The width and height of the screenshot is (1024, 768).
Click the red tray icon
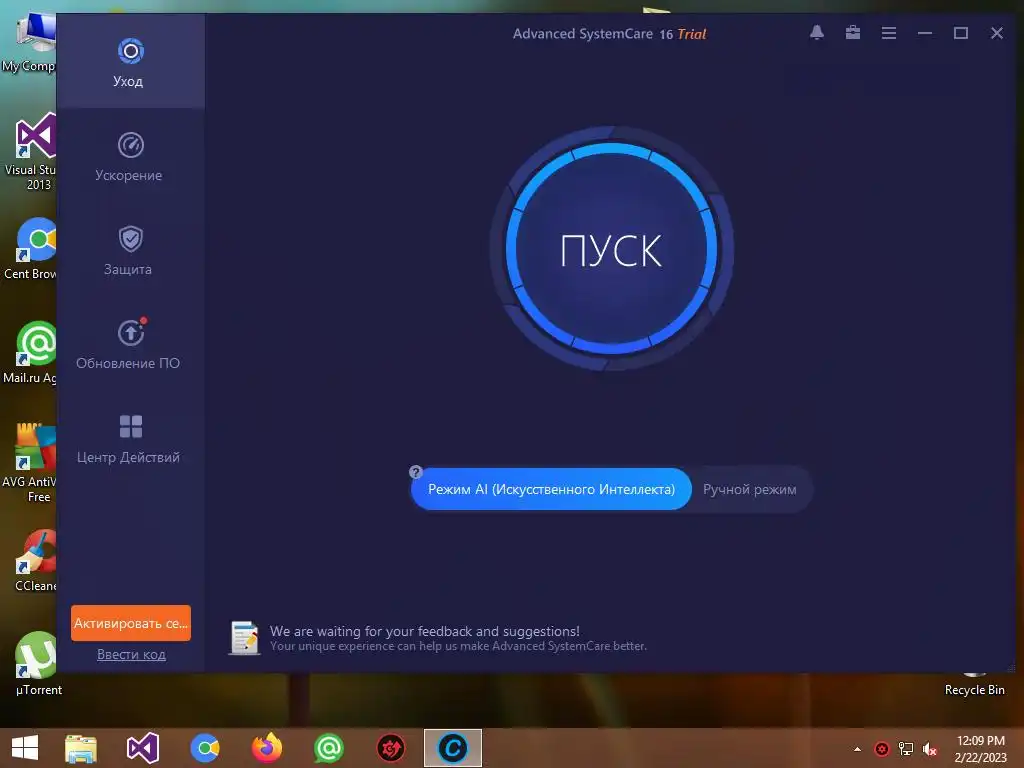point(882,749)
